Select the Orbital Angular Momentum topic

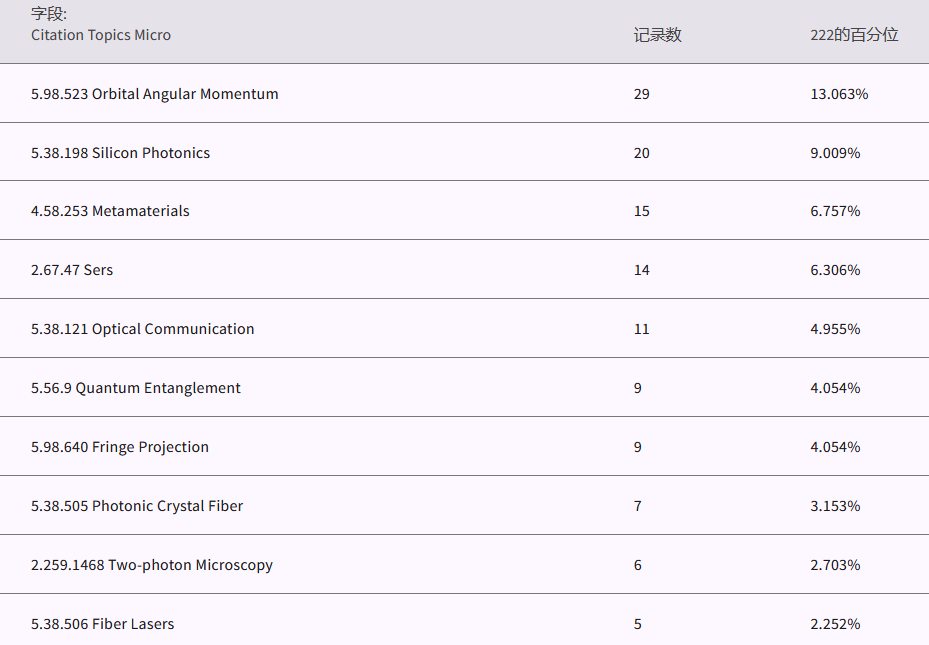point(155,94)
